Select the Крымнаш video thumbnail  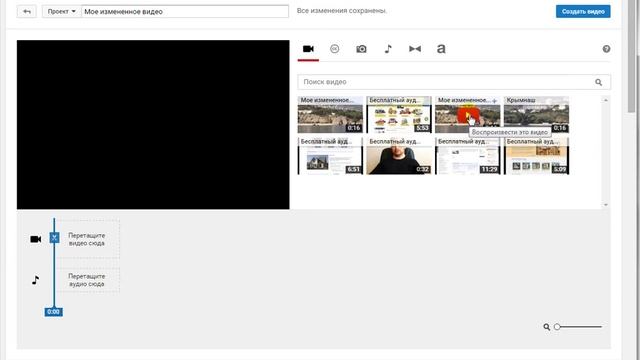536,115
